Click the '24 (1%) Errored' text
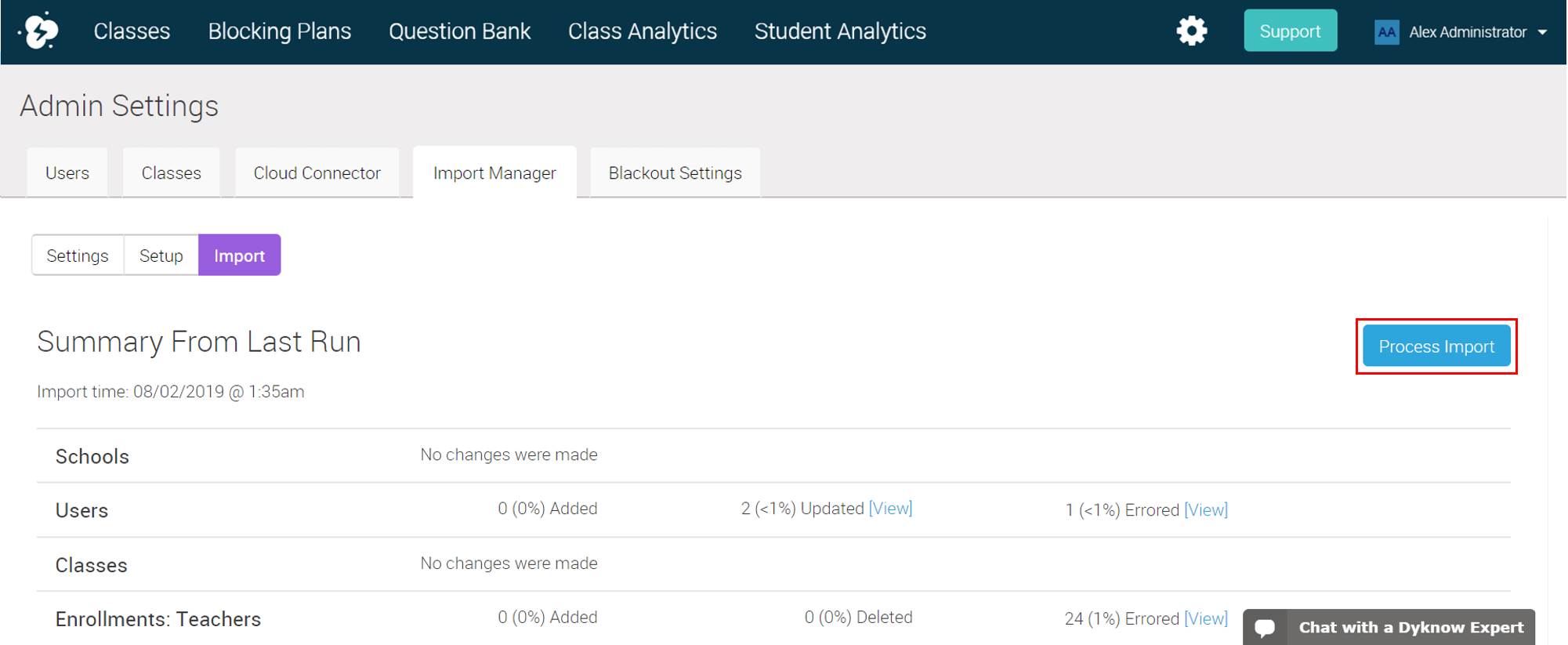The height and width of the screenshot is (645, 1568). pos(1122,619)
